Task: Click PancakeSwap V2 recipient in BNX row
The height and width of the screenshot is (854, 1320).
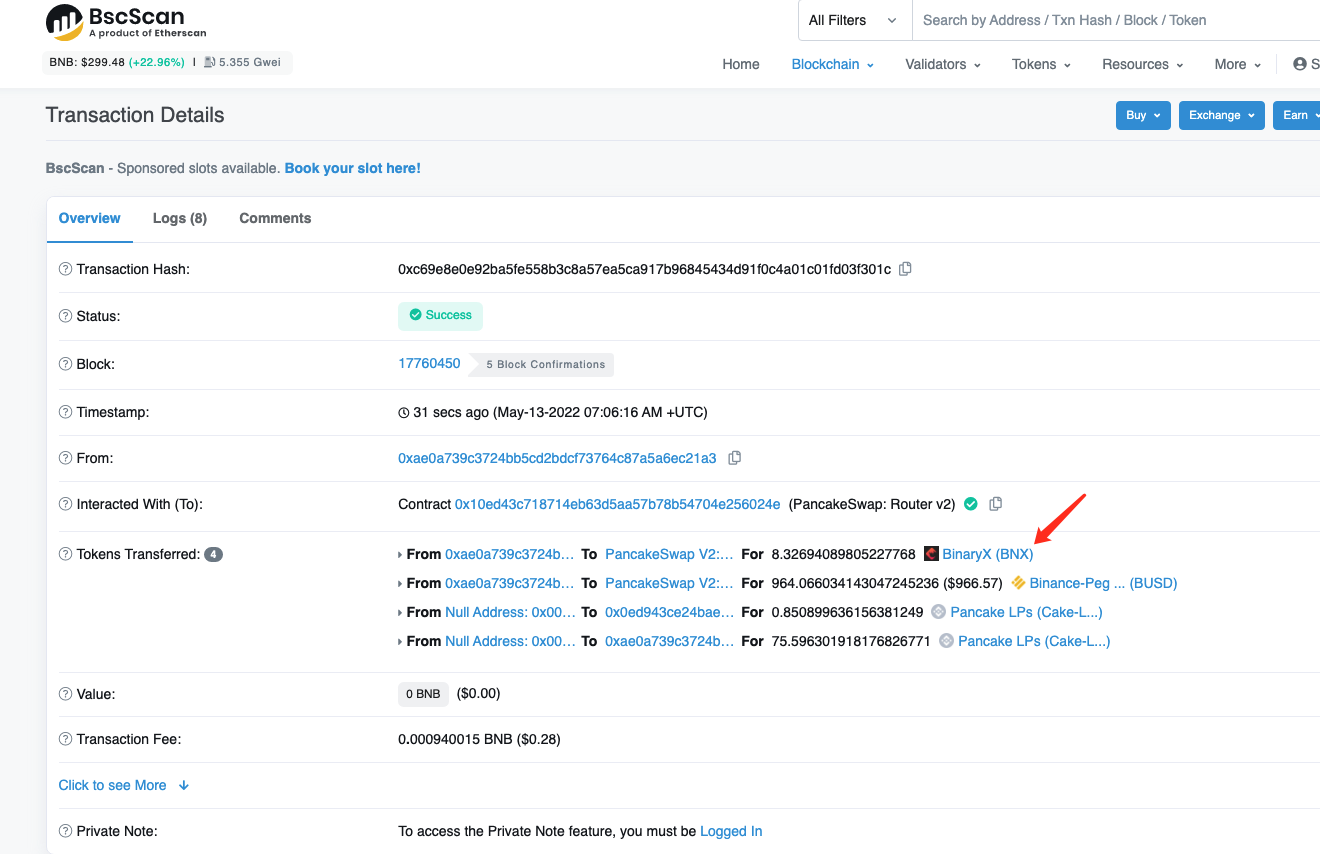Action: (x=669, y=554)
